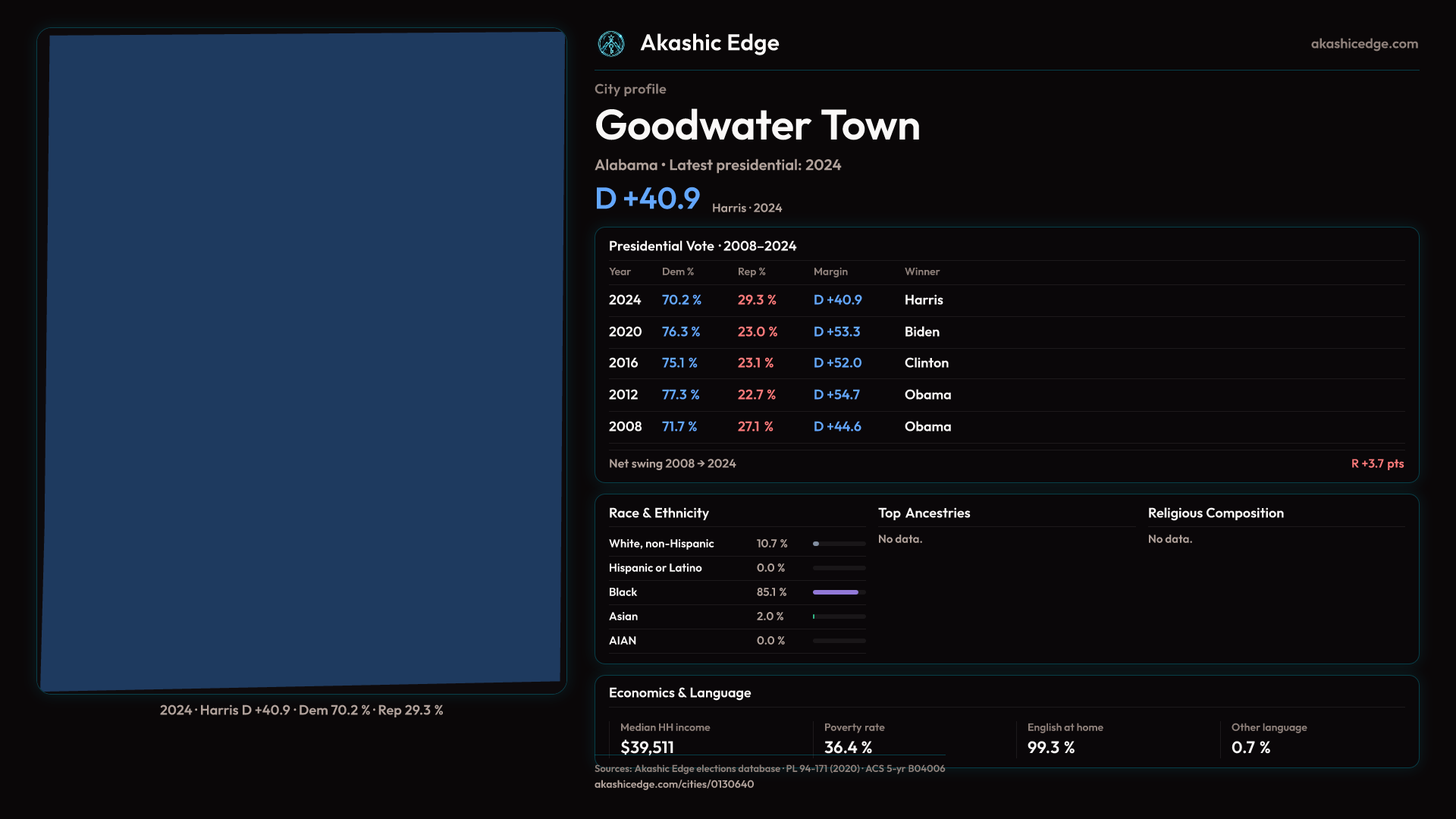
Task: Click the Goodwater Town map shape
Action: (x=303, y=360)
